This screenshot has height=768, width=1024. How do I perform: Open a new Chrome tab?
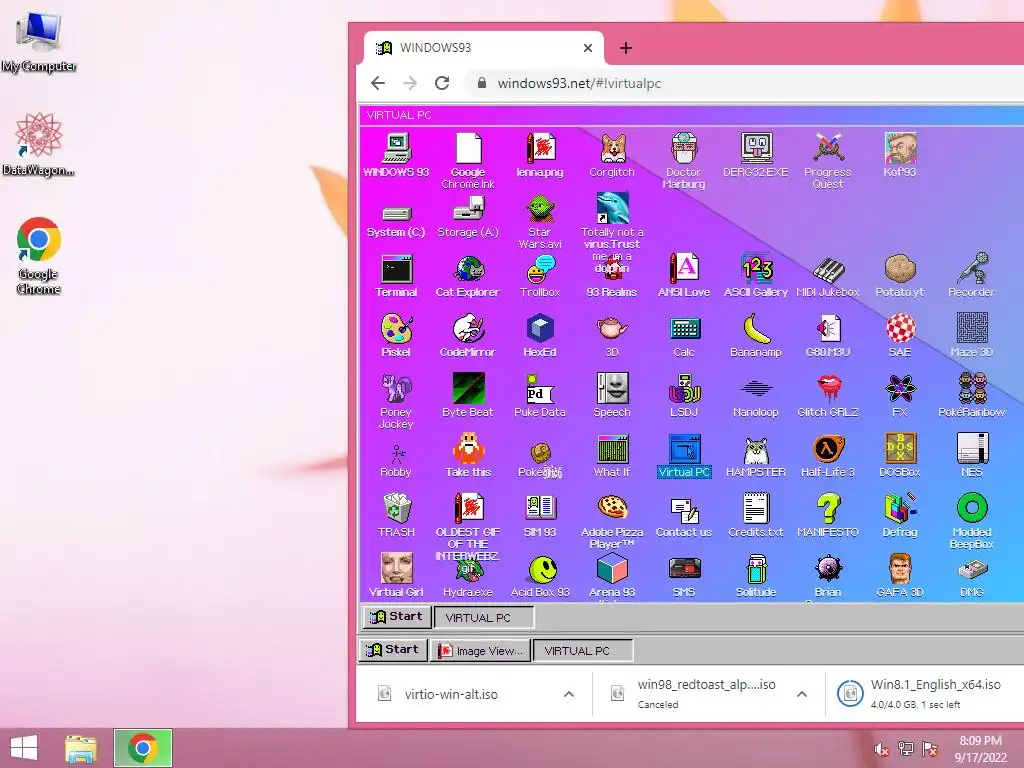[626, 48]
